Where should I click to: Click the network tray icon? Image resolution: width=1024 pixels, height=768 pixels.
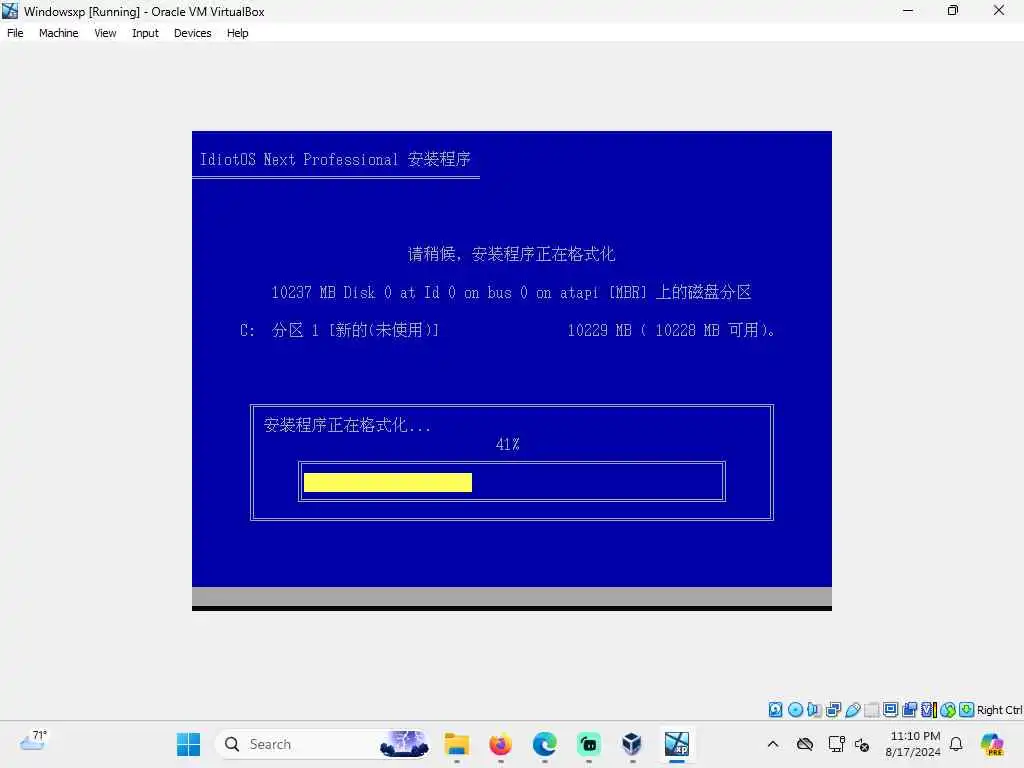[836, 744]
